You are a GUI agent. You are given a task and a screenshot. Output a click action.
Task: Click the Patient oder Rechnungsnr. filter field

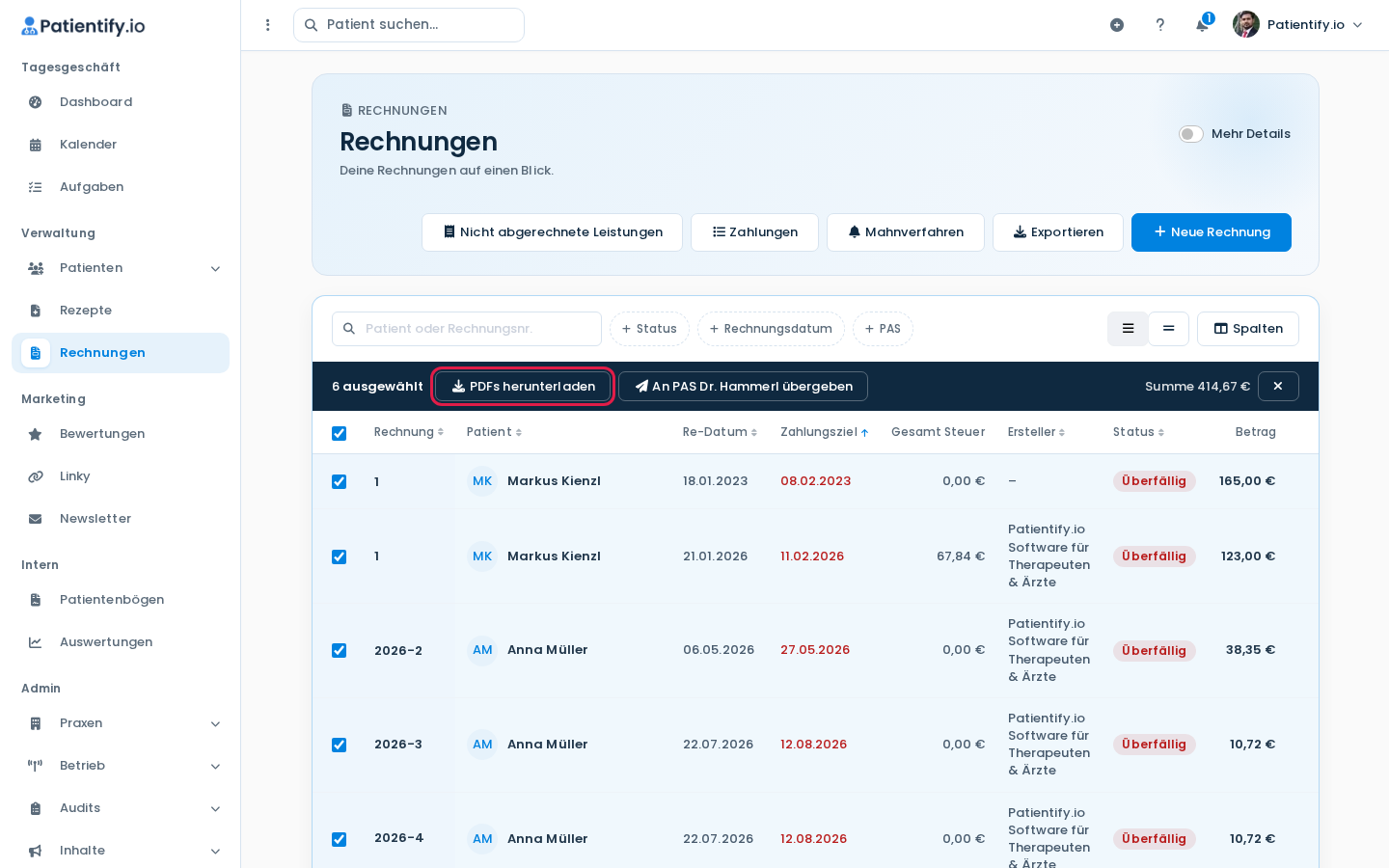tap(467, 329)
